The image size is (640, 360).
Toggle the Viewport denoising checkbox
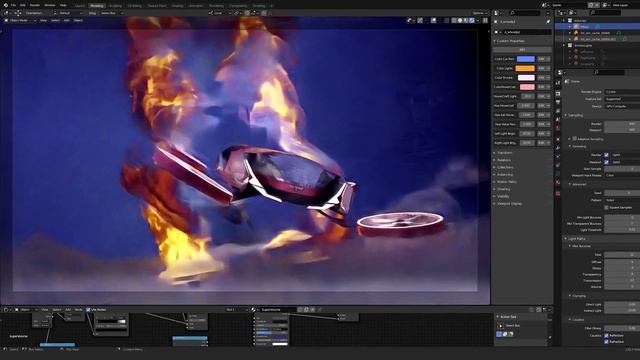coord(606,162)
